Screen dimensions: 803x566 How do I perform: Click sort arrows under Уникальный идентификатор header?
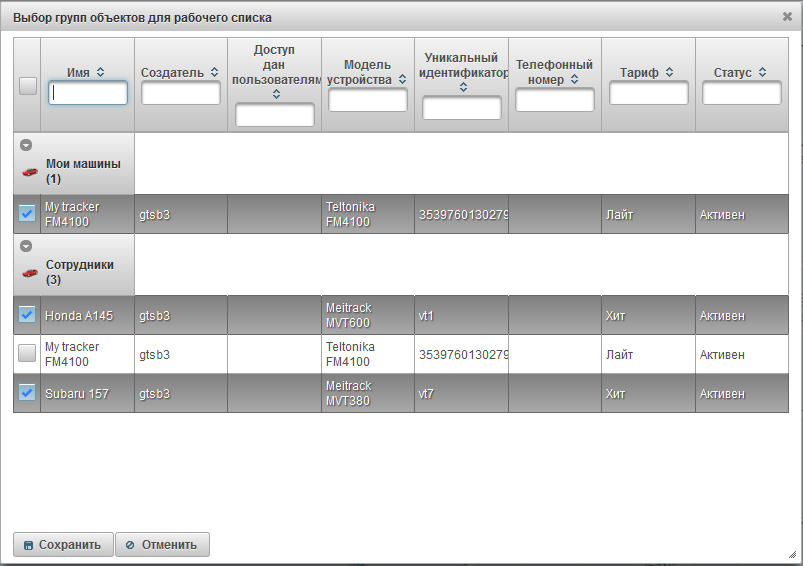click(463, 87)
